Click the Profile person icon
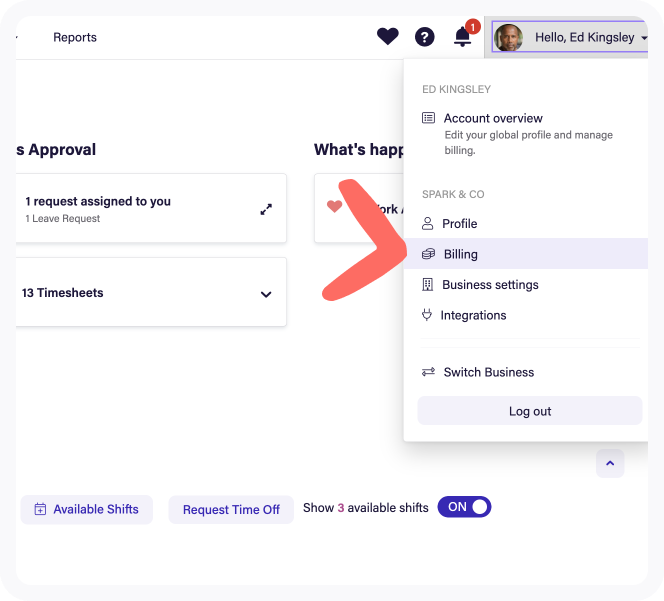The height and width of the screenshot is (601, 664). (x=427, y=223)
